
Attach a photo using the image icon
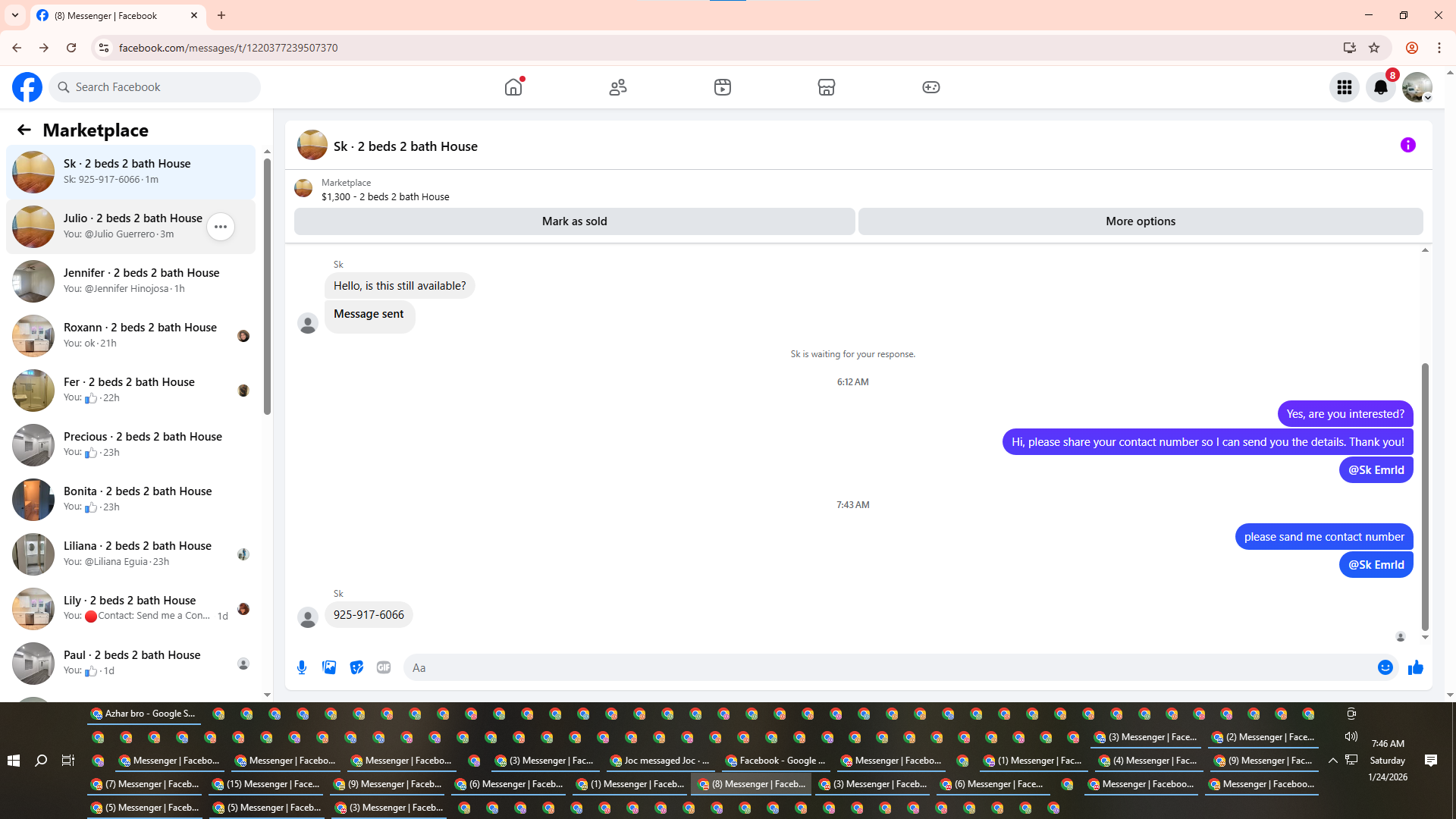click(x=329, y=667)
